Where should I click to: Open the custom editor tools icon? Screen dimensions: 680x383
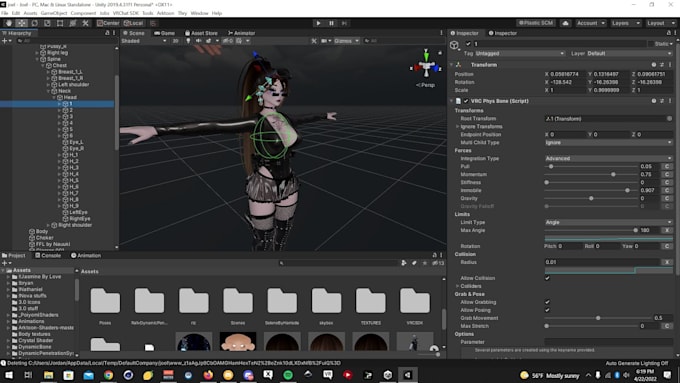[85, 23]
